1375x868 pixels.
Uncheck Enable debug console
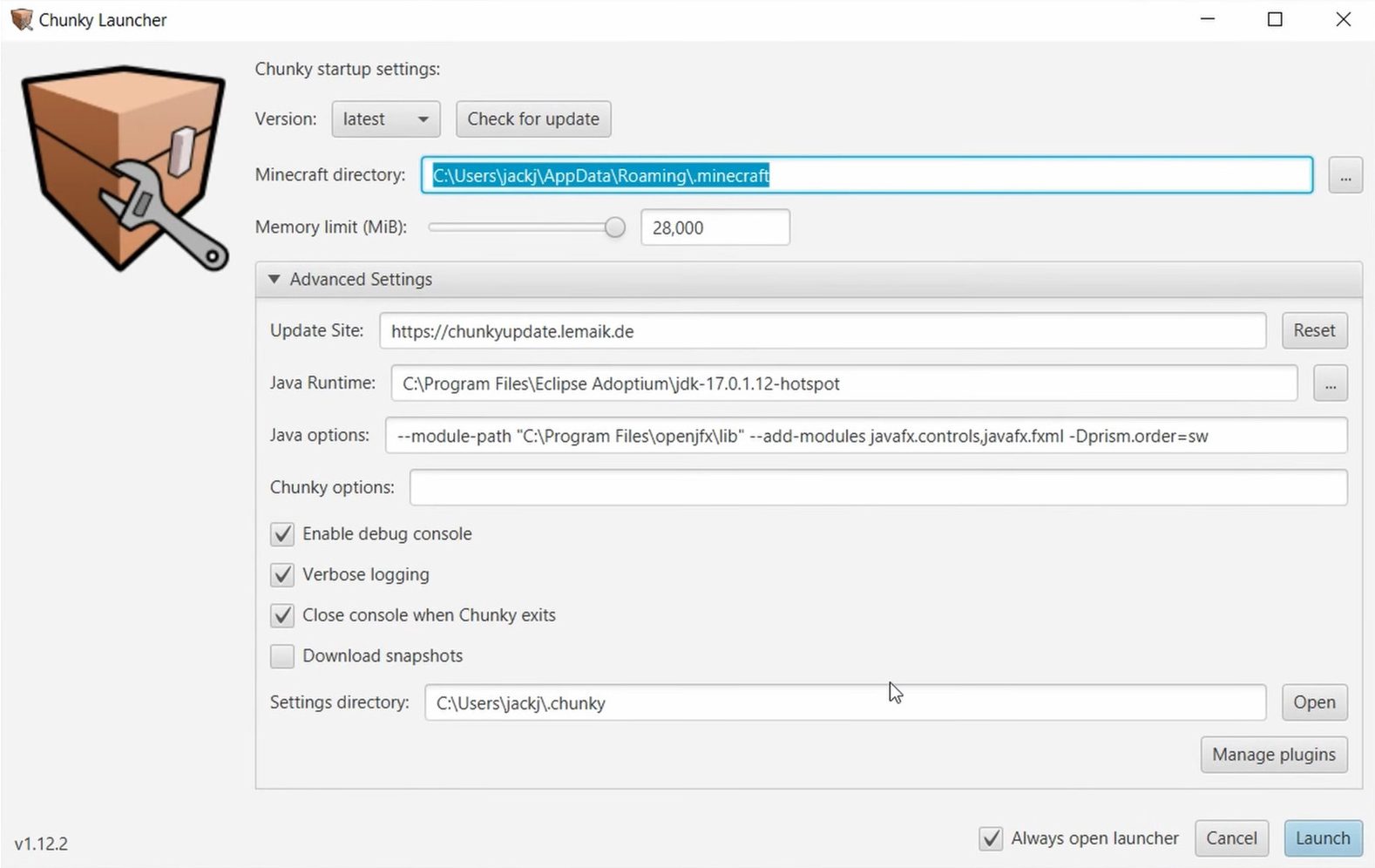click(x=282, y=534)
